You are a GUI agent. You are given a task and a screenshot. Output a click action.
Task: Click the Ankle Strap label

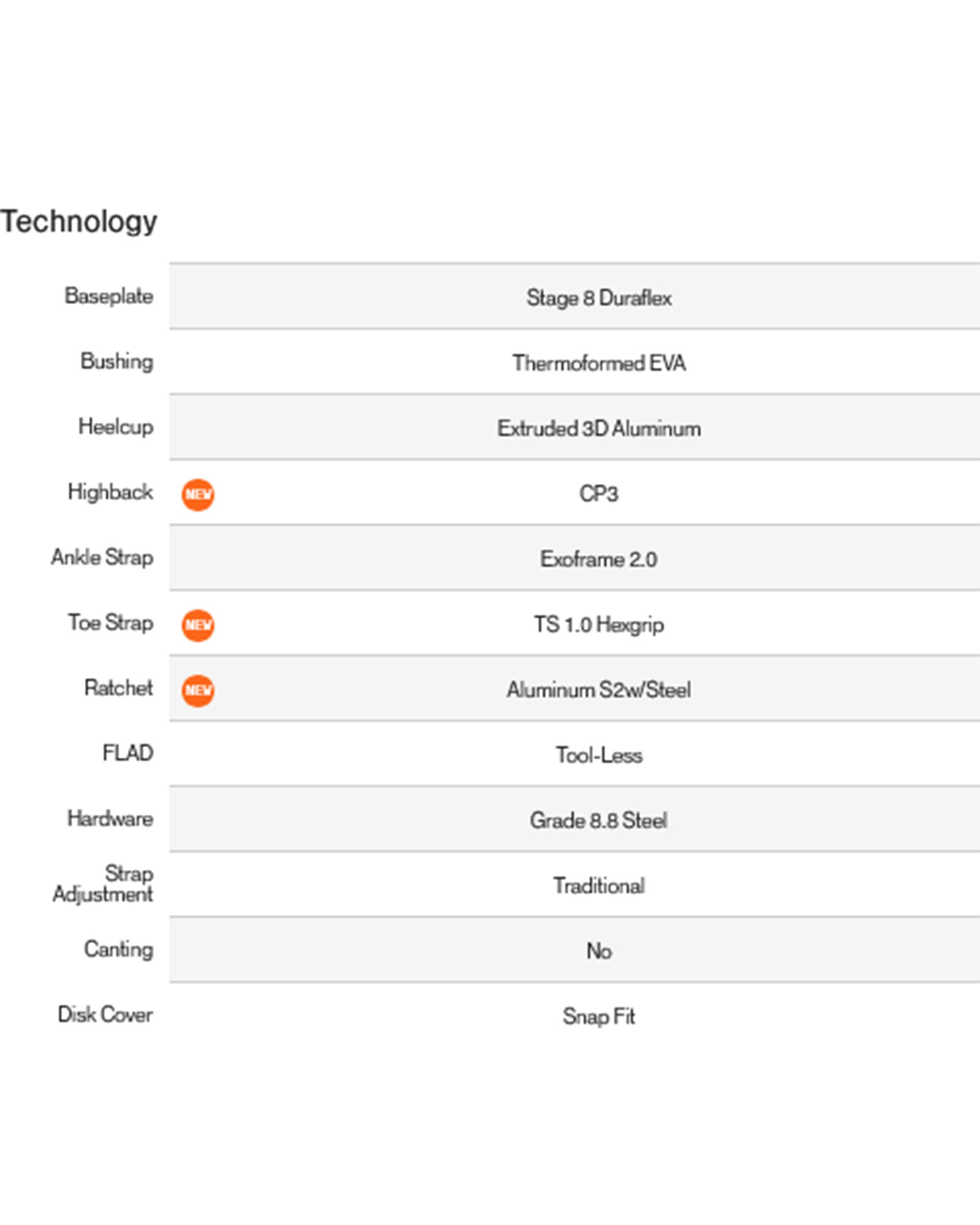point(102,557)
